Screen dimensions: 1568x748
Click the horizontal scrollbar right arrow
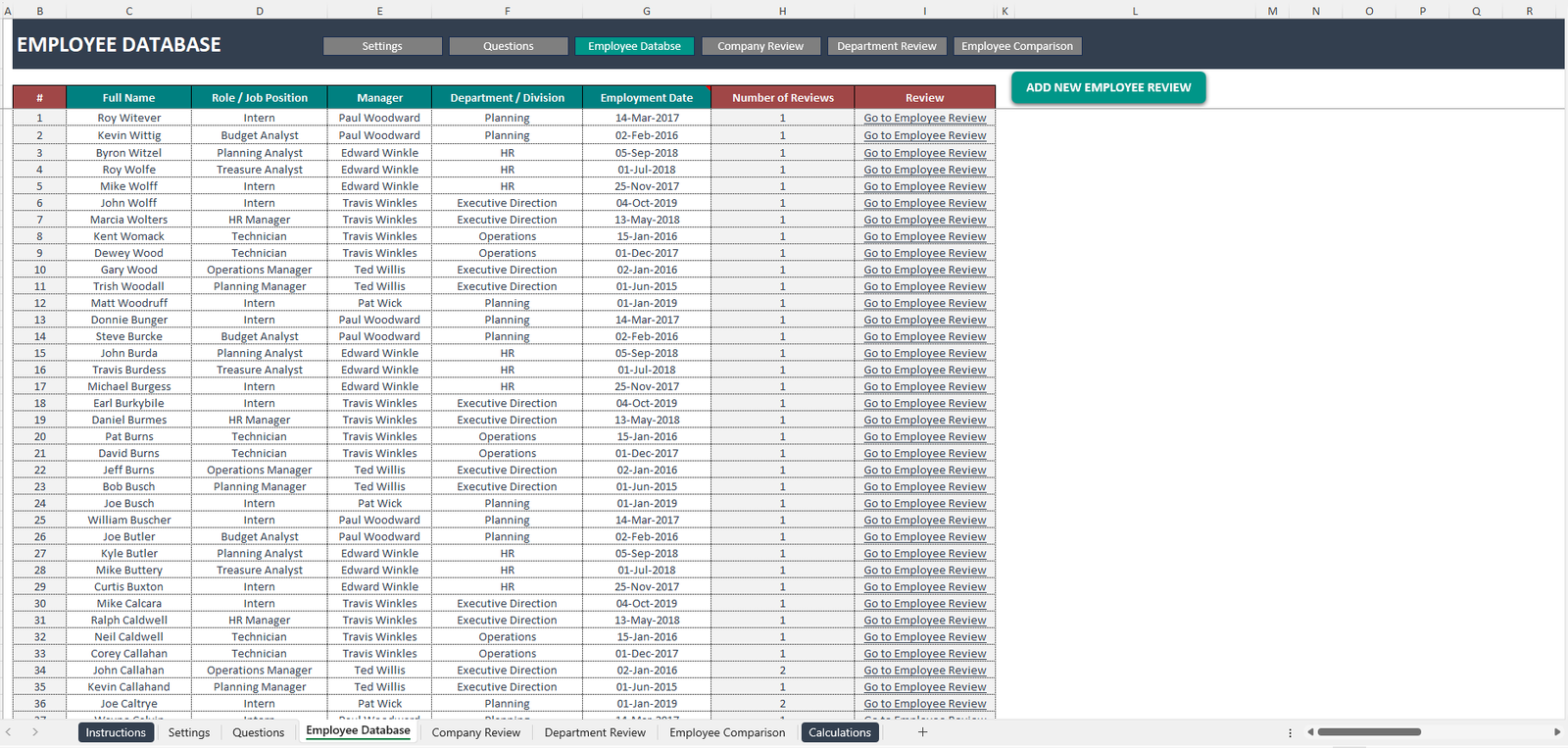point(1556,732)
